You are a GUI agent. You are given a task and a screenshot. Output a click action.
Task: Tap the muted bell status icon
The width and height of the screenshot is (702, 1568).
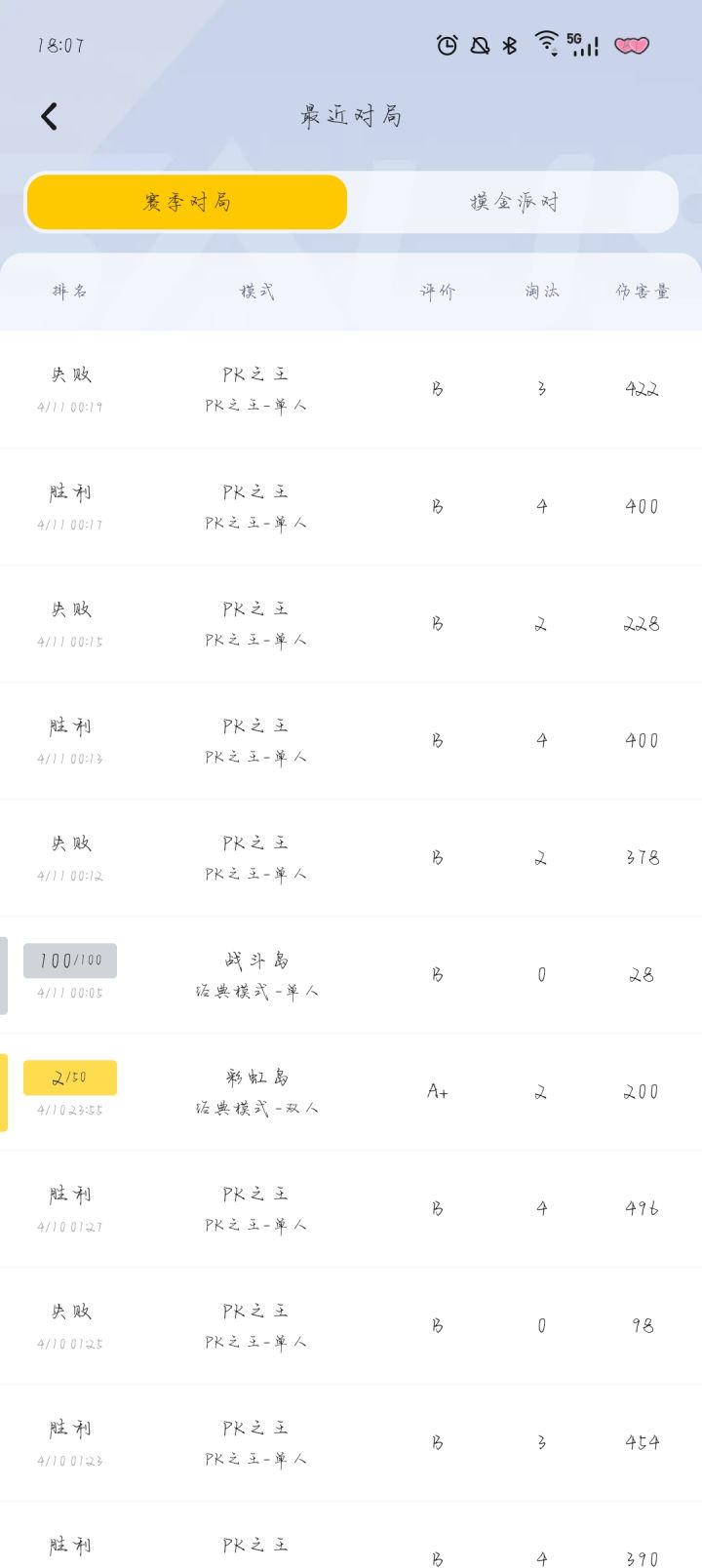[480, 45]
